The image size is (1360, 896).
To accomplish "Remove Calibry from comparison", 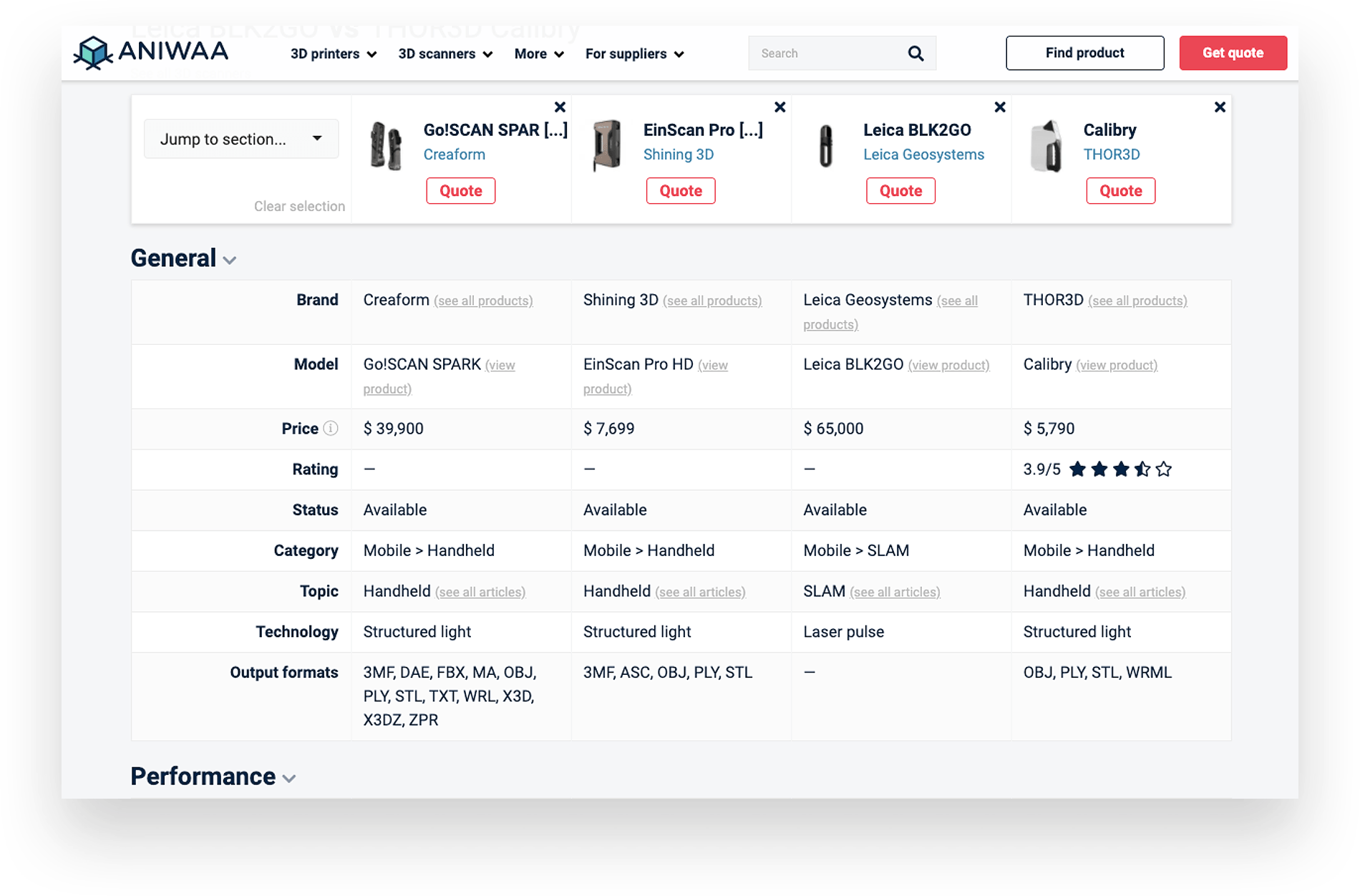I will tap(1220, 107).
